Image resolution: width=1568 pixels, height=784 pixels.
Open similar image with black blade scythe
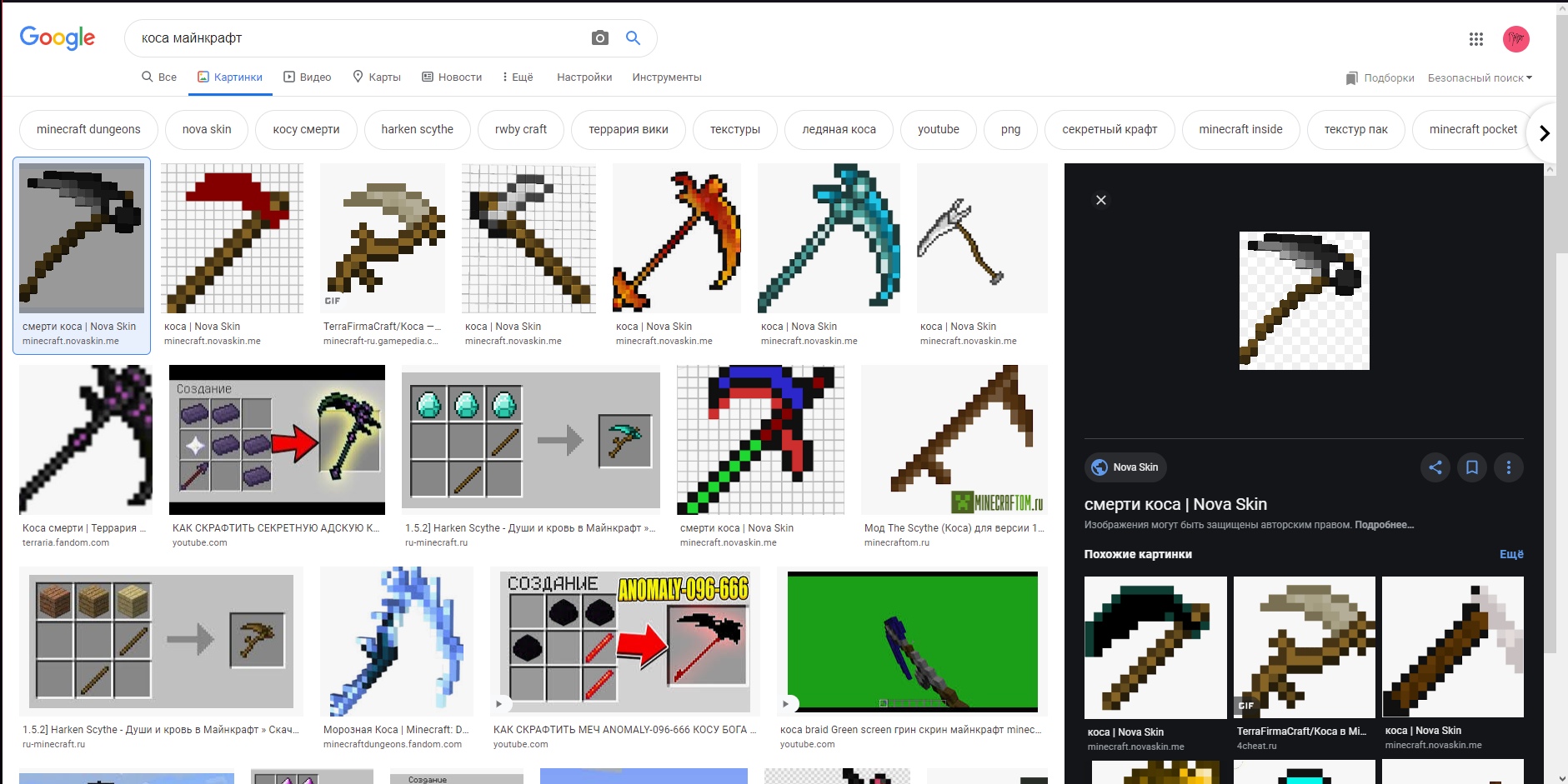tap(1155, 647)
